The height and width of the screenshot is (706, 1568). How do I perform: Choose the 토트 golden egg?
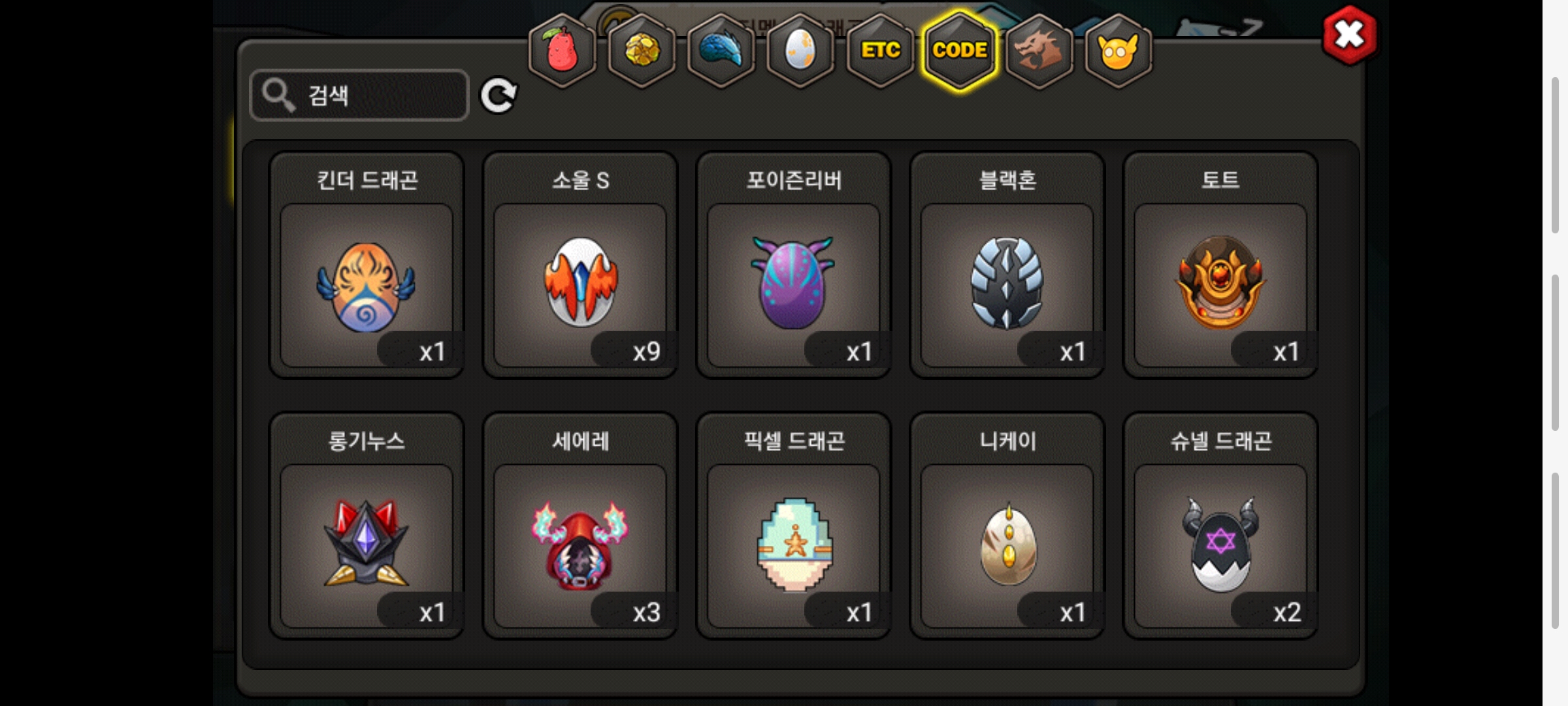(x=1220, y=265)
